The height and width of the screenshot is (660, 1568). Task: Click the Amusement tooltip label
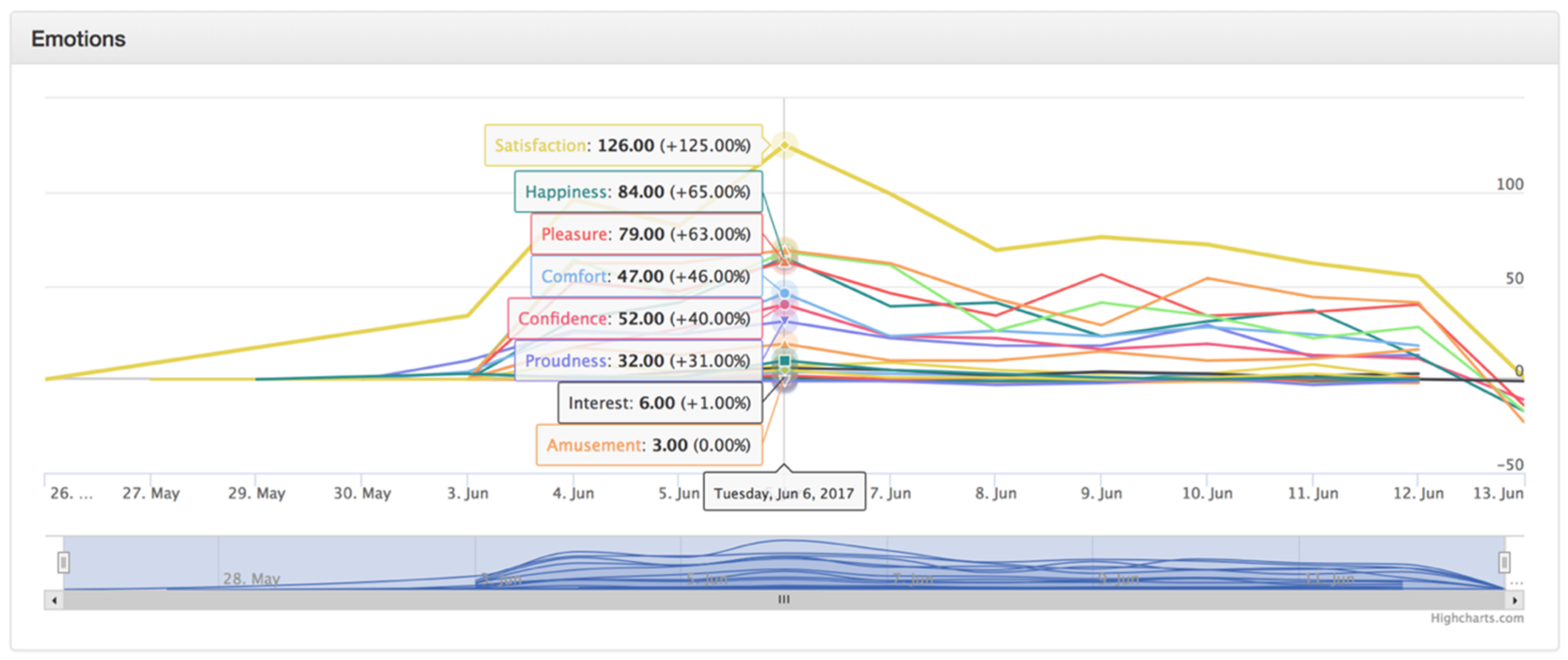pyautogui.click(x=649, y=445)
